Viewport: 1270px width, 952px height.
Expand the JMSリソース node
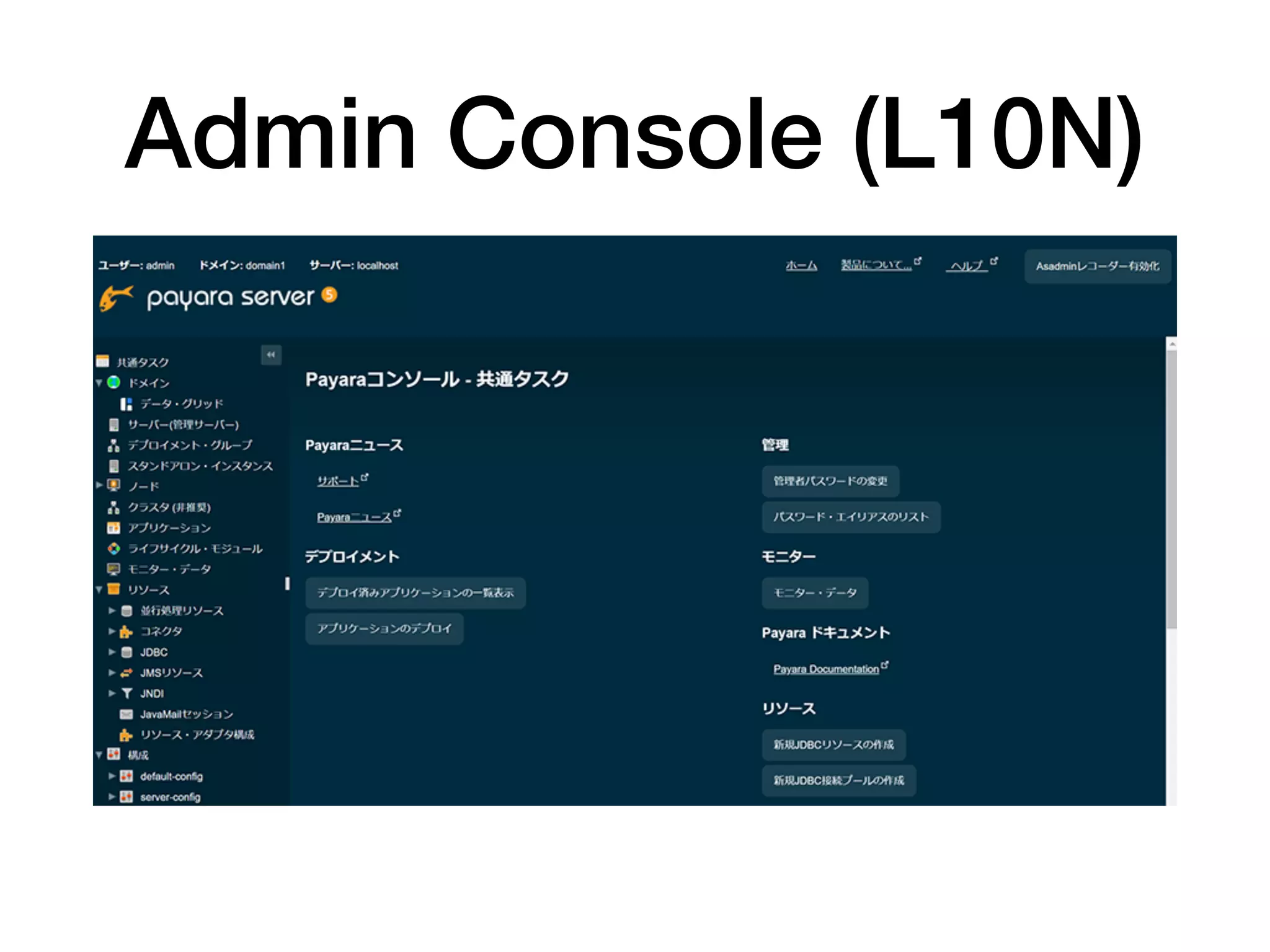[112, 672]
